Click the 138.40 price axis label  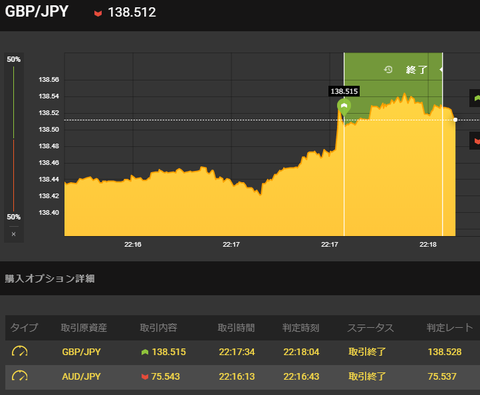(x=49, y=213)
